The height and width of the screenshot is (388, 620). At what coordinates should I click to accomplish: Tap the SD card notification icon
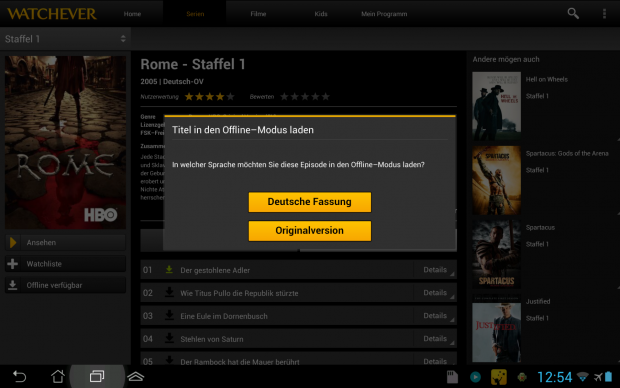pos(452,377)
